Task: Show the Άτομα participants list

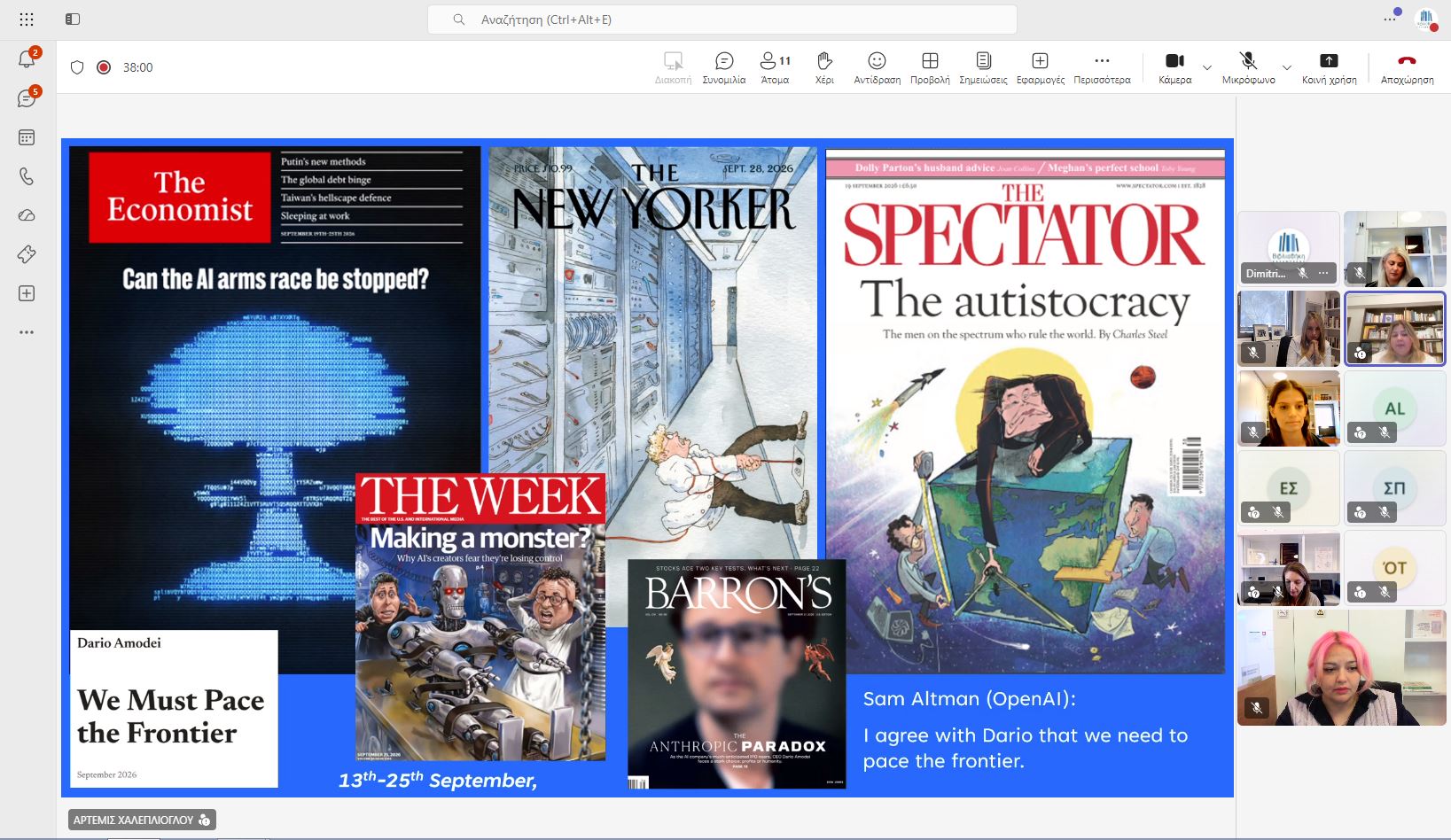Action: pos(775,67)
